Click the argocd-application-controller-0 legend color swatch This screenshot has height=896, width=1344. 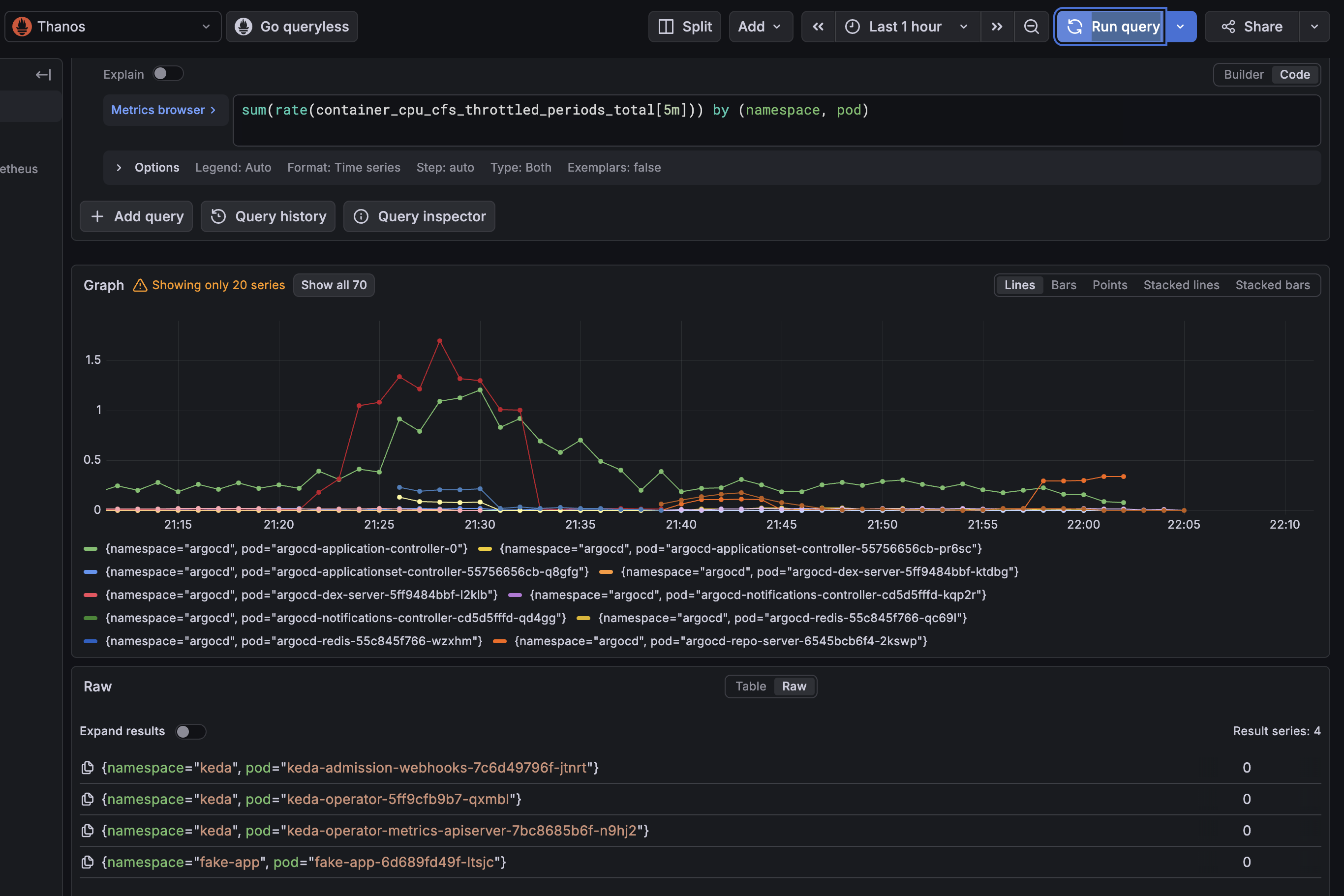coord(91,549)
